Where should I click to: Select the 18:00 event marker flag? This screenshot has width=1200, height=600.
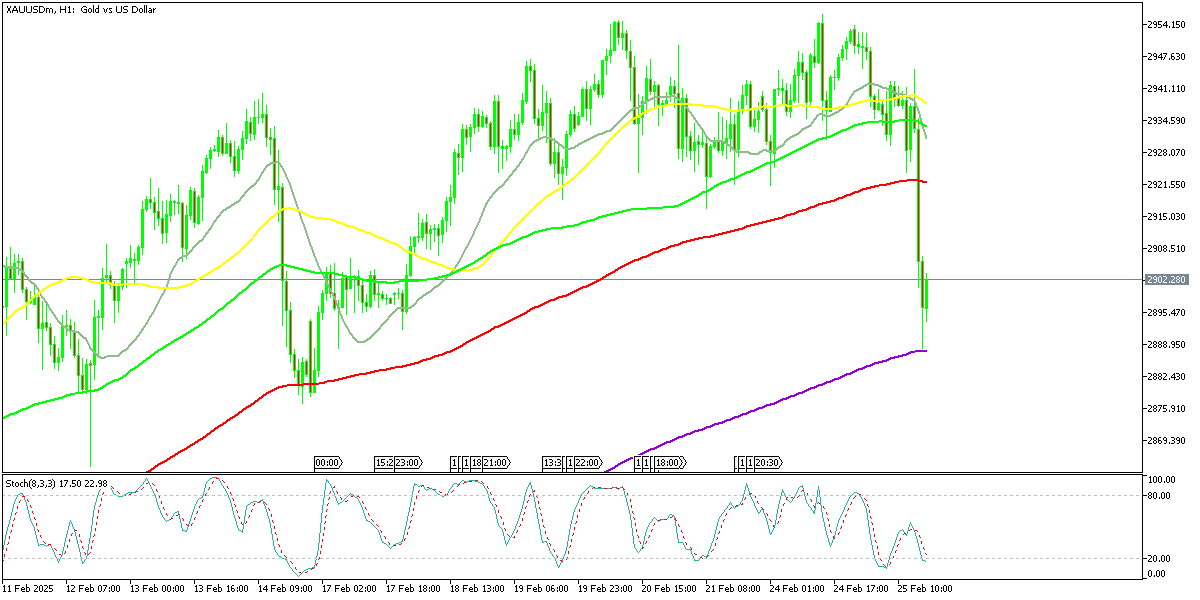point(669,463)
